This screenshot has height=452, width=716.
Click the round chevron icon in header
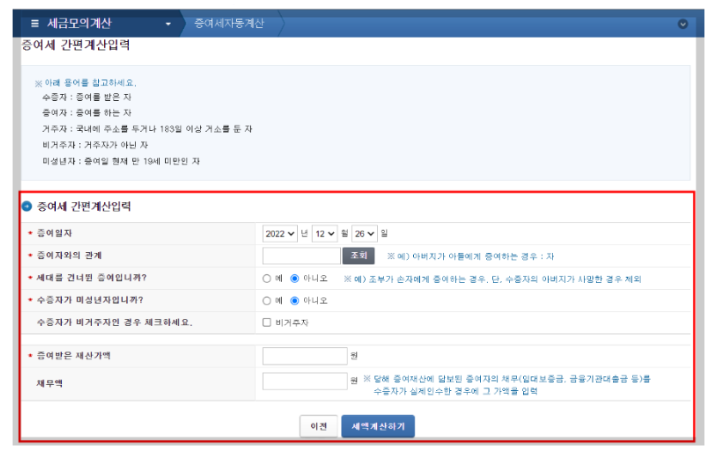click(683, 24)
